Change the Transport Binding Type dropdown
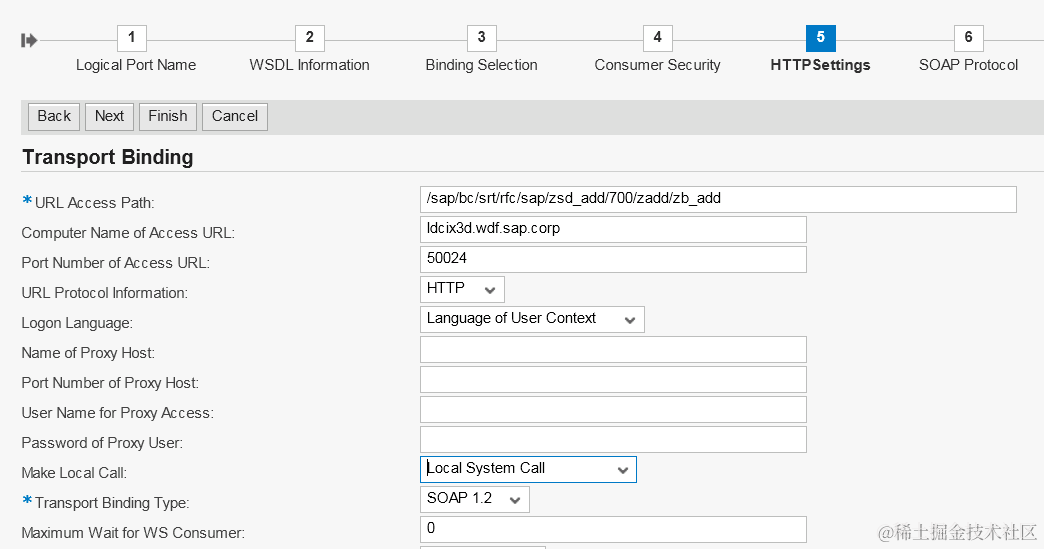1044x549 pixels. pos(474,499)
